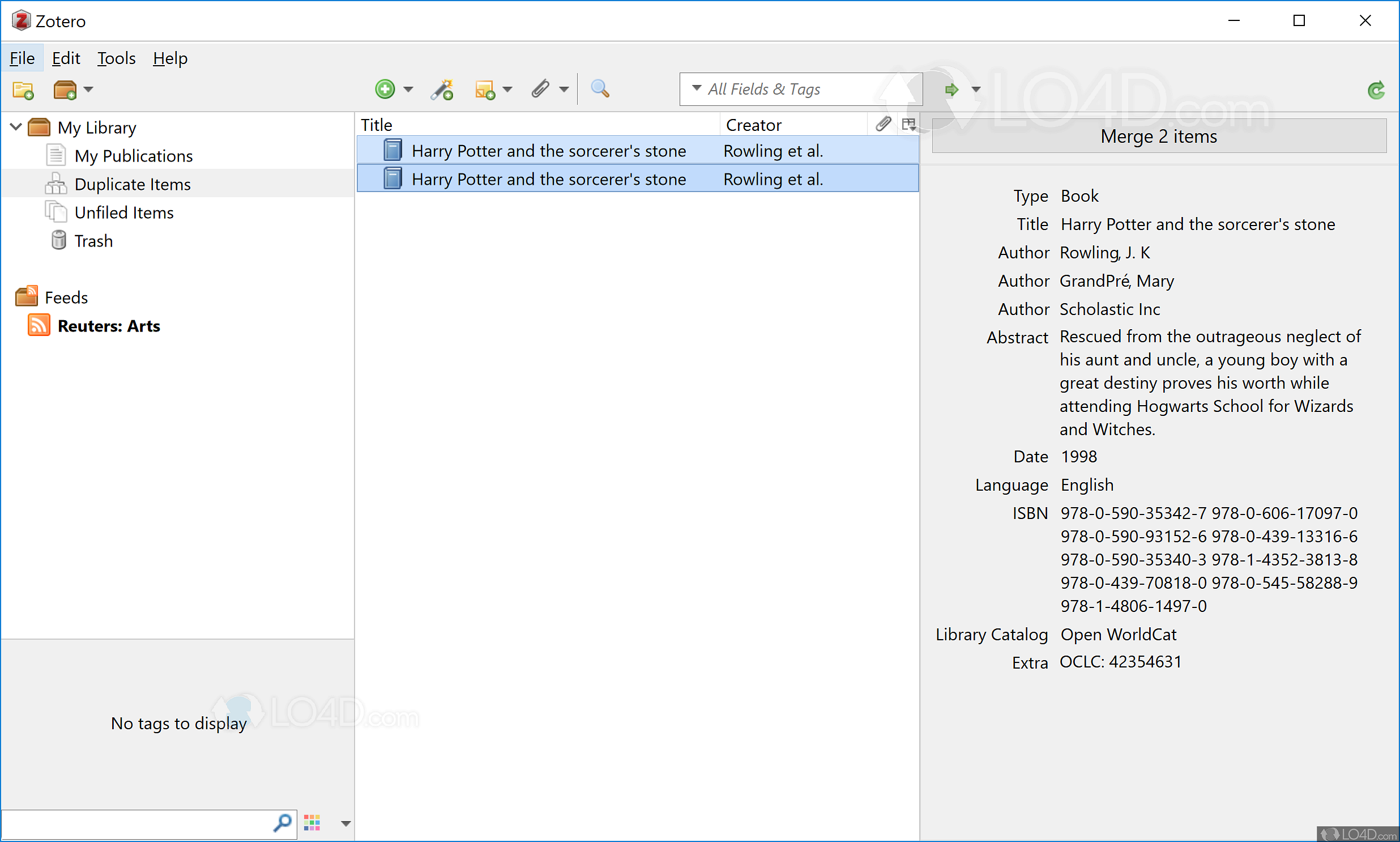Click the colored tags grid icon

pos(312,822)
